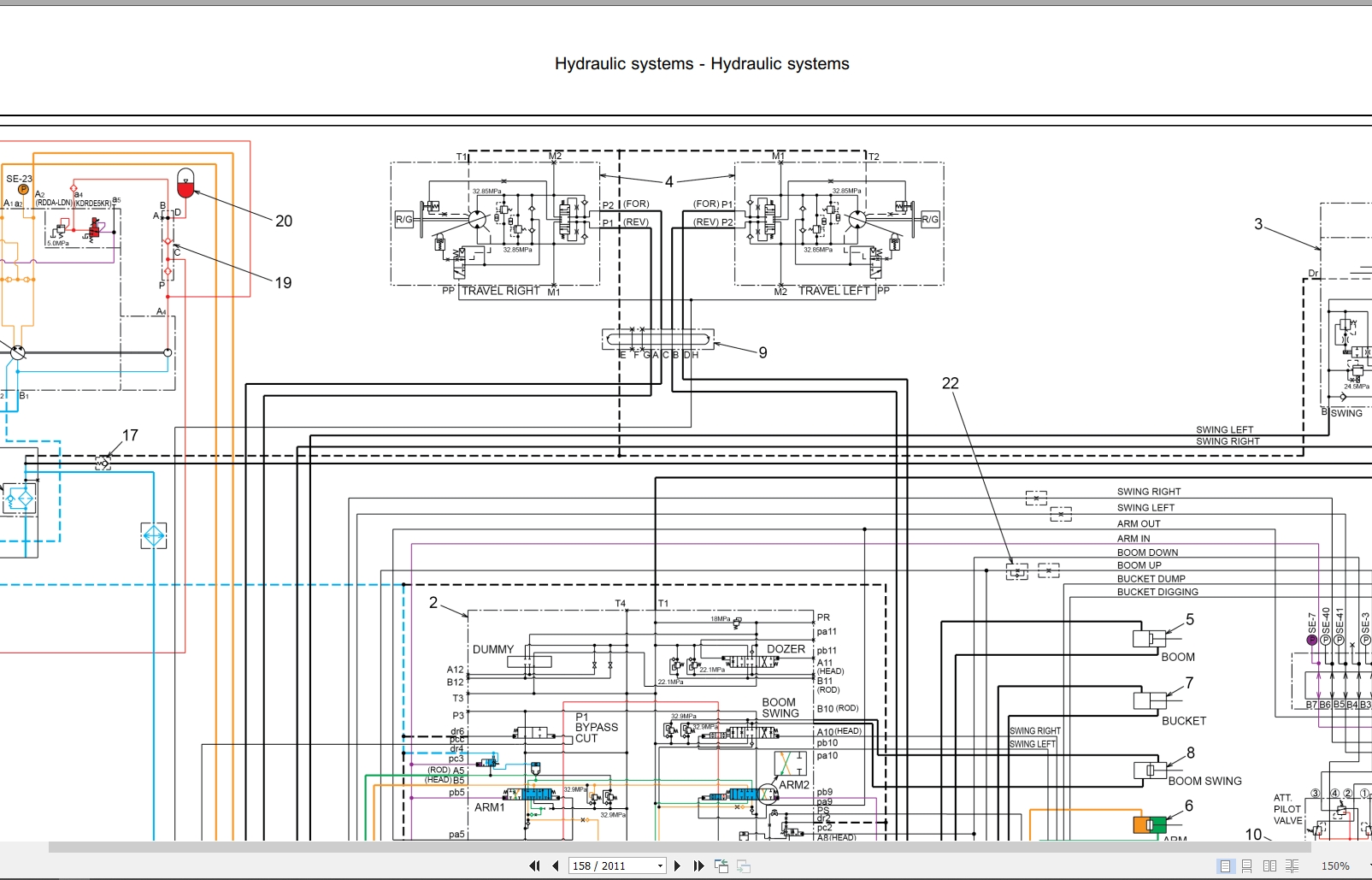Click the callout number 3
The width and height of the screenshot is (1372, 880).
pyautogui.click(x=1258, y=224)
